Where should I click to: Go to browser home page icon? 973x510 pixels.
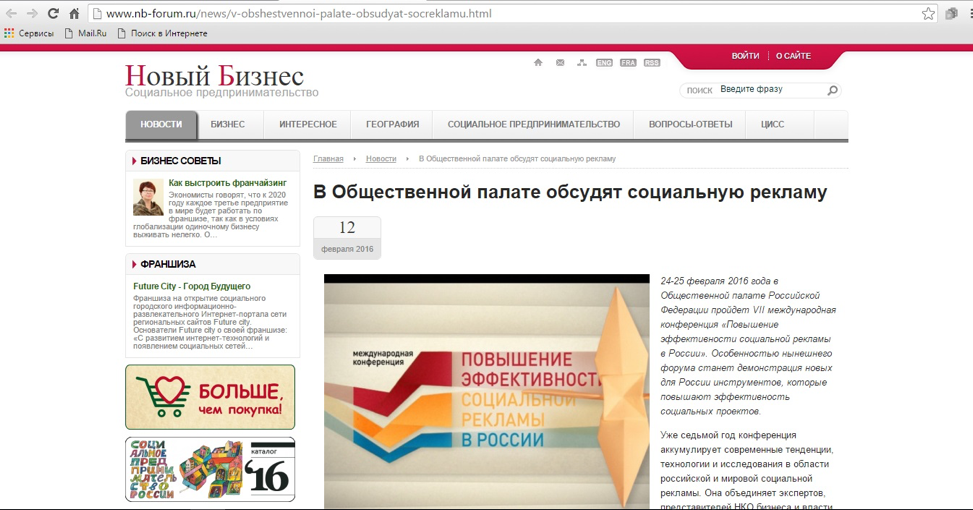point(74,14)
